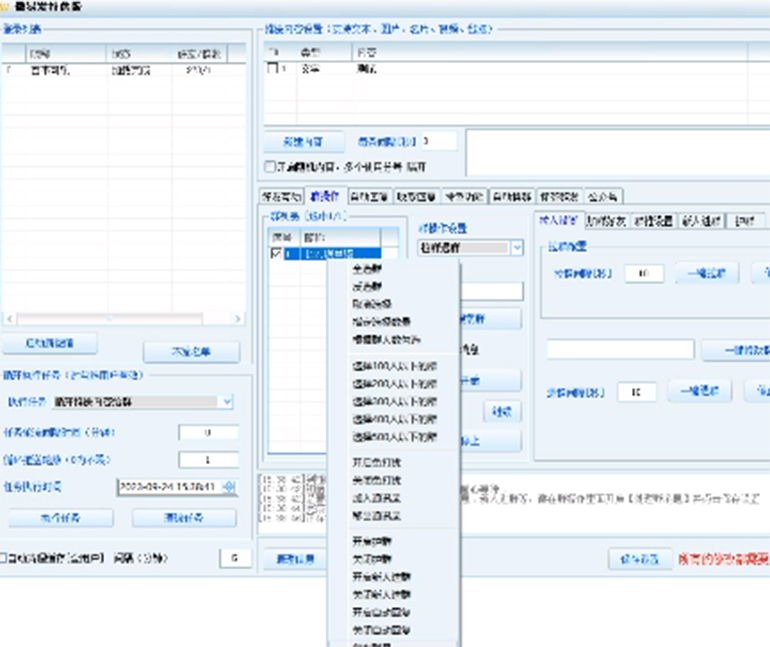Click the app icon in the title bar
Screen dimensions: 770x647
click(x=7, y=6)
